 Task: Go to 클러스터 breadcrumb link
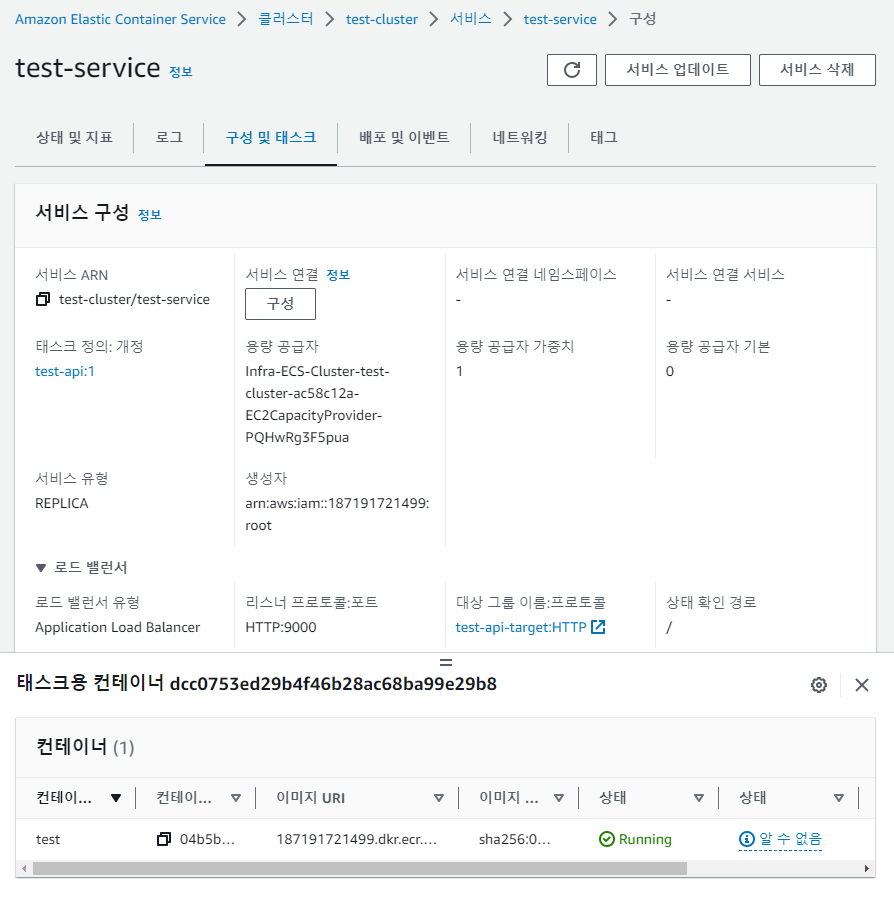click(x=286, y=19)
